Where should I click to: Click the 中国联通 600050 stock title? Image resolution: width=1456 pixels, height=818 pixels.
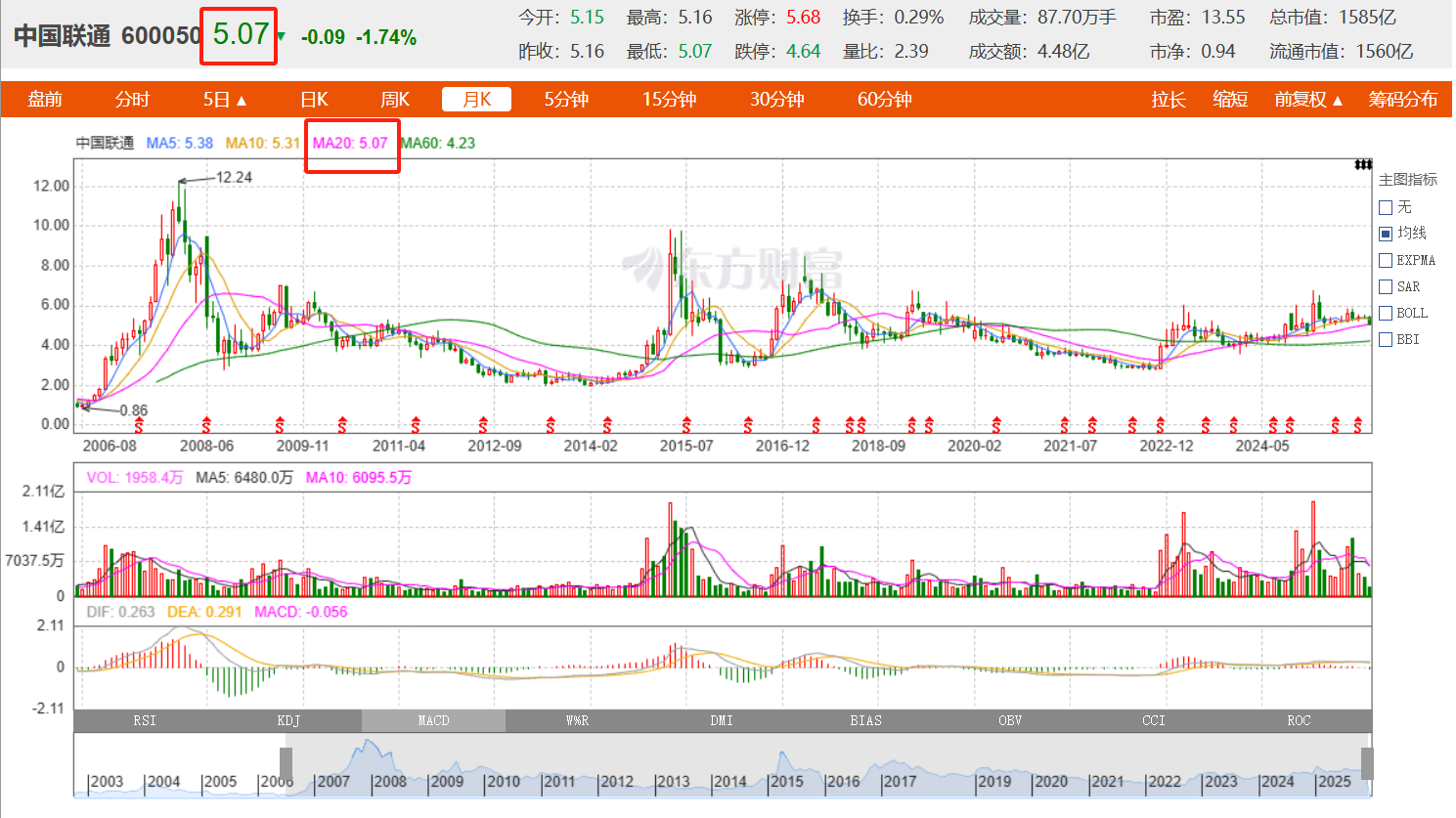pos(108,36)
